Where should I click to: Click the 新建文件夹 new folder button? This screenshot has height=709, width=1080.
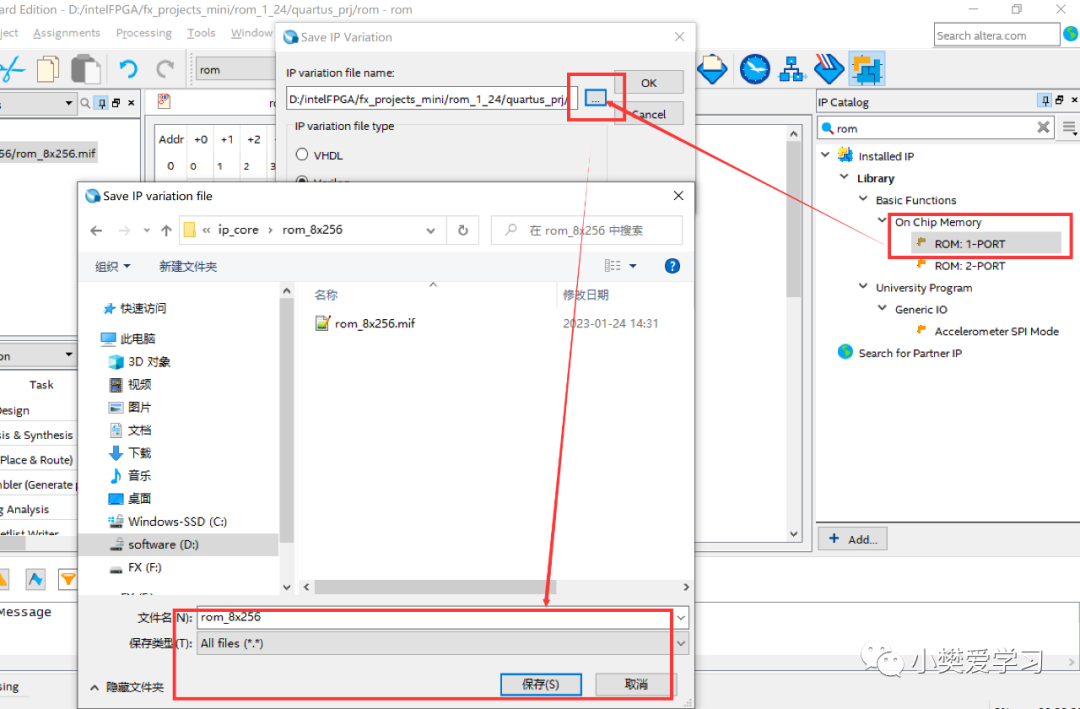click(x=188, y=267)
